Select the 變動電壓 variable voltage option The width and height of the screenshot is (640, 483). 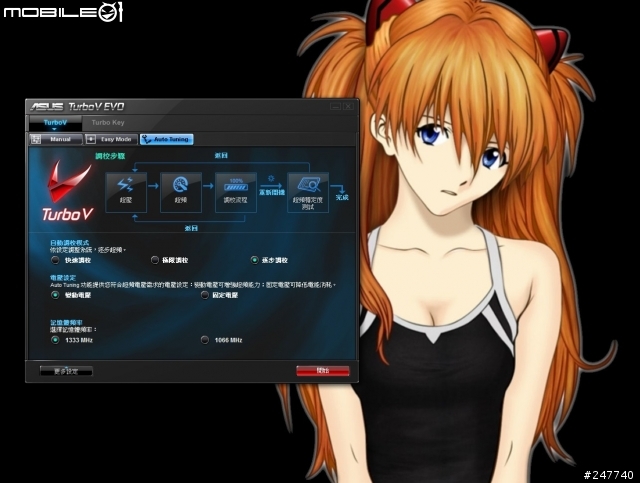[x=55, y=295]
